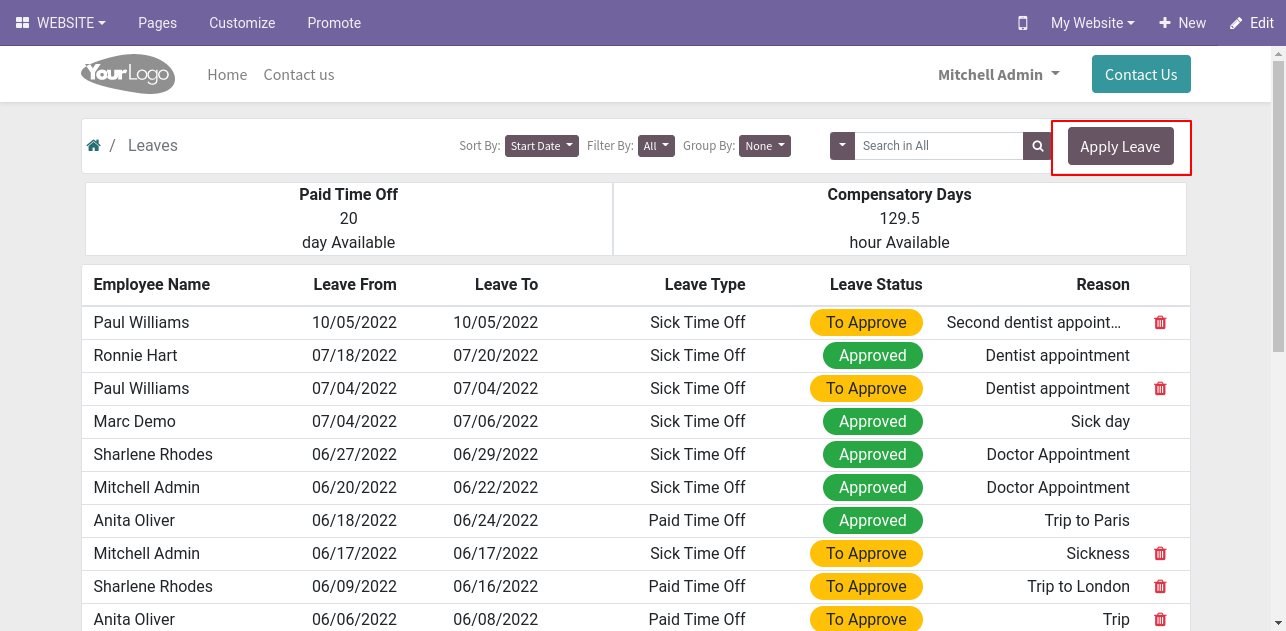Screen dimensions: 1286x631
Task: Click the Trip to Paris reason
Action: tap(1087, 521)
